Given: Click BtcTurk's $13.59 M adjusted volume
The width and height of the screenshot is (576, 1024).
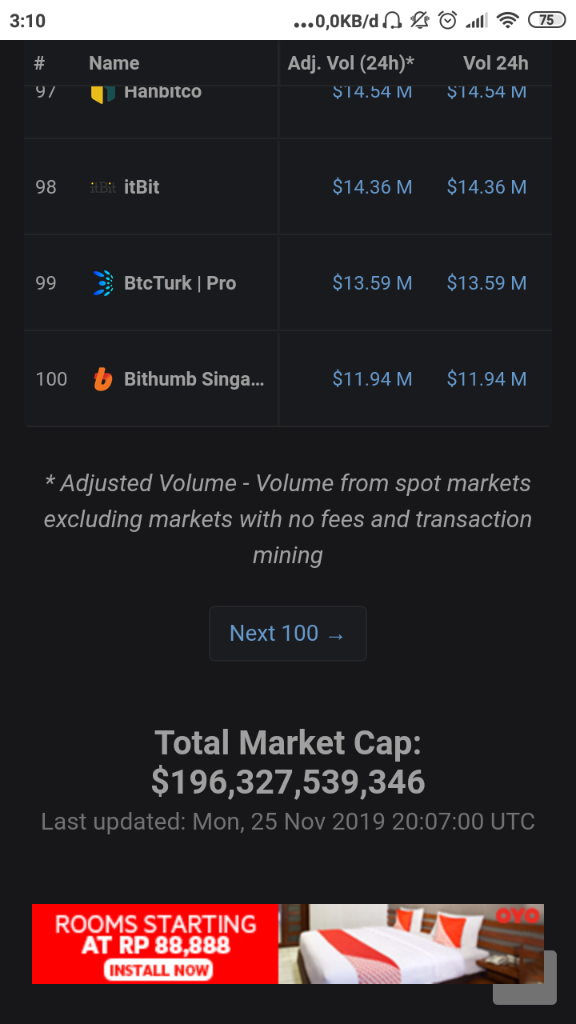Looking at the screenshot, I should 372,283.
